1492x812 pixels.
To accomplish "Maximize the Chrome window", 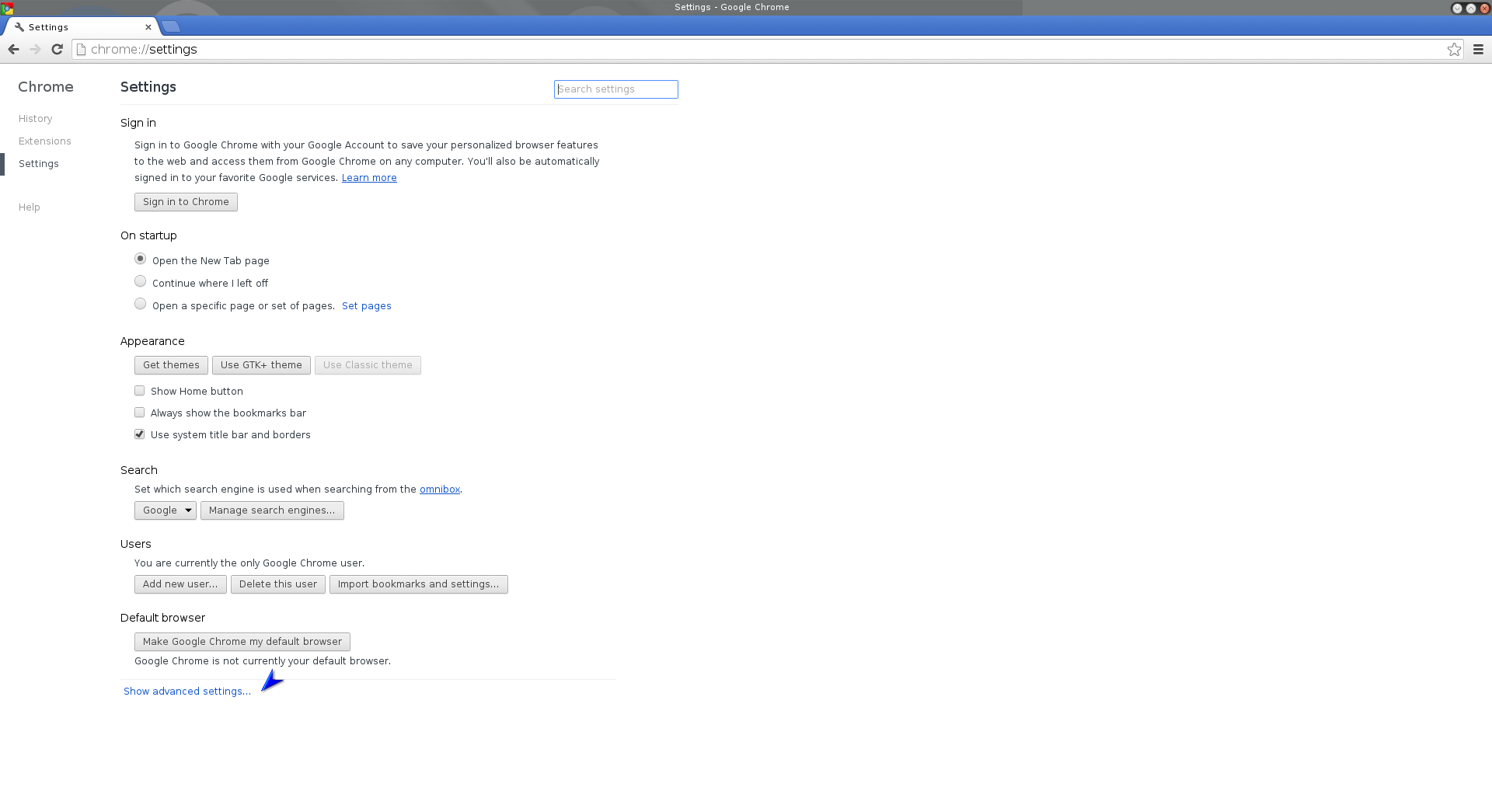I will point(1471,8).
